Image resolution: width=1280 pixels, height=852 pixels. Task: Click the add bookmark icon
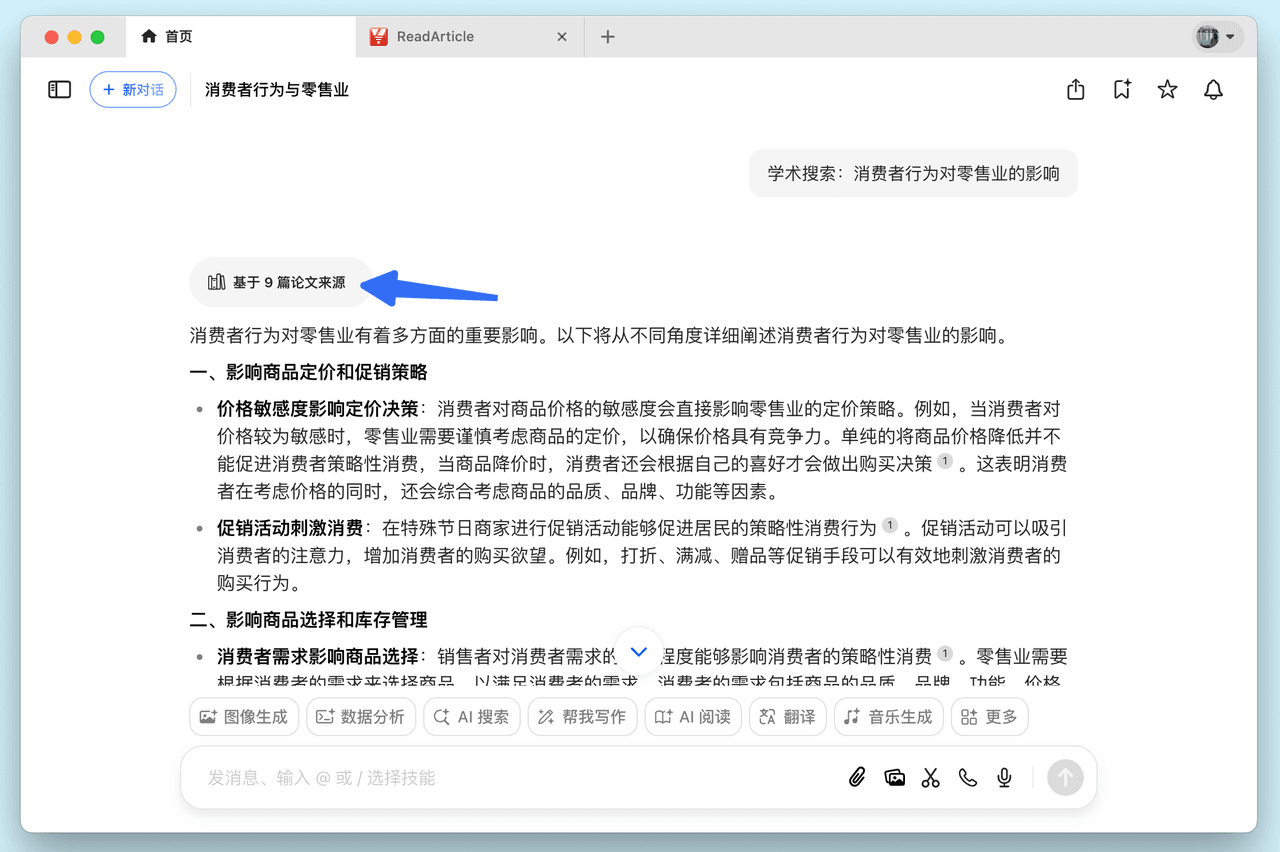coord(1122,90)
